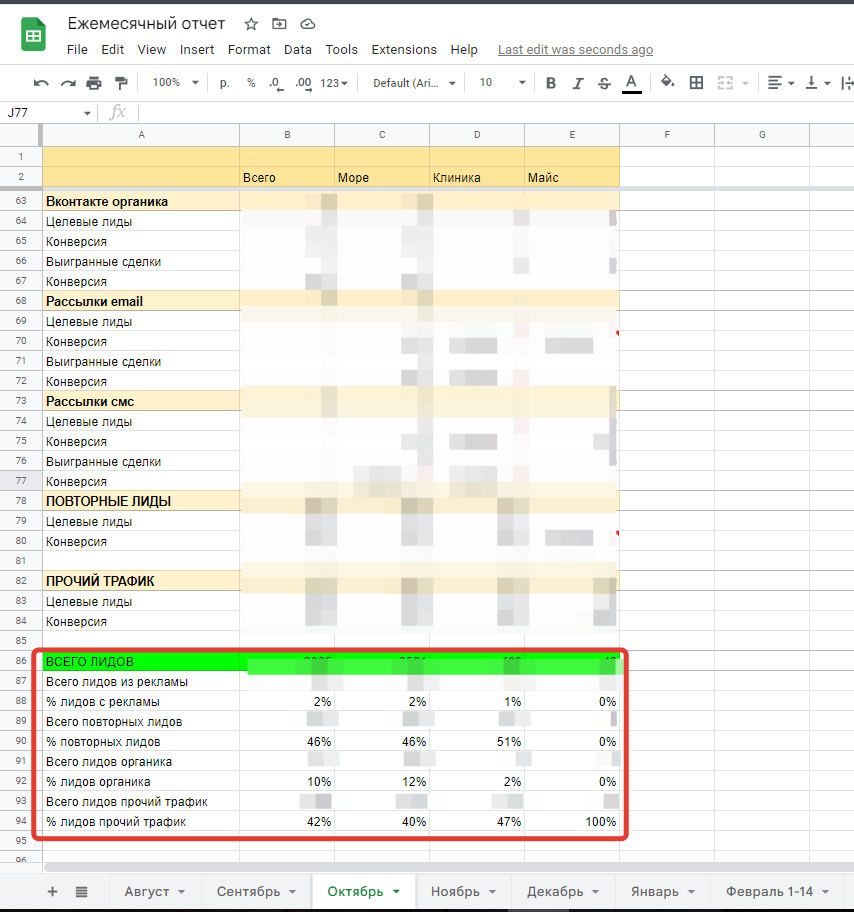Decrease decimal places
This screenshot has height=912, width=854.
tap(276, 84)
